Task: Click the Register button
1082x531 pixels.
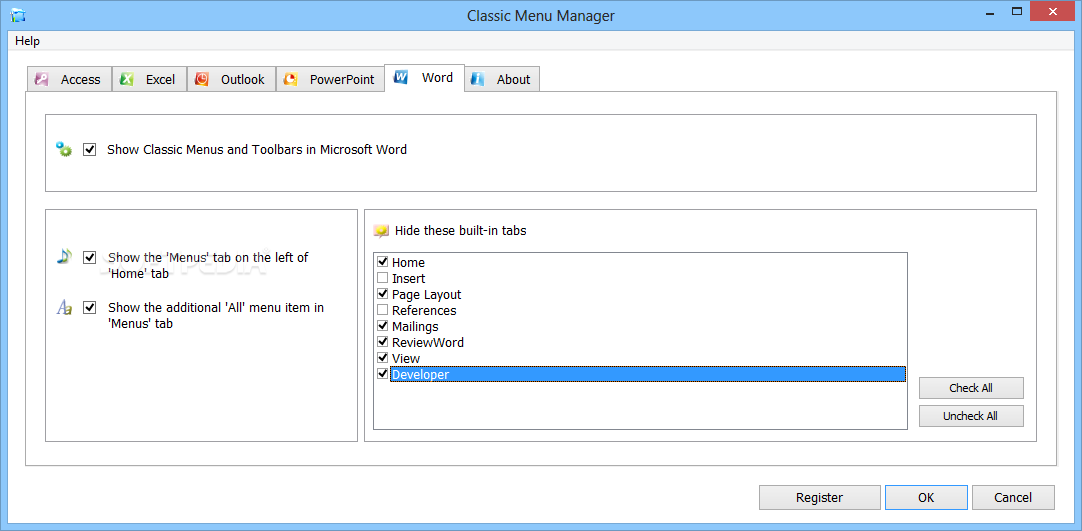Action: tap(820, 497)
